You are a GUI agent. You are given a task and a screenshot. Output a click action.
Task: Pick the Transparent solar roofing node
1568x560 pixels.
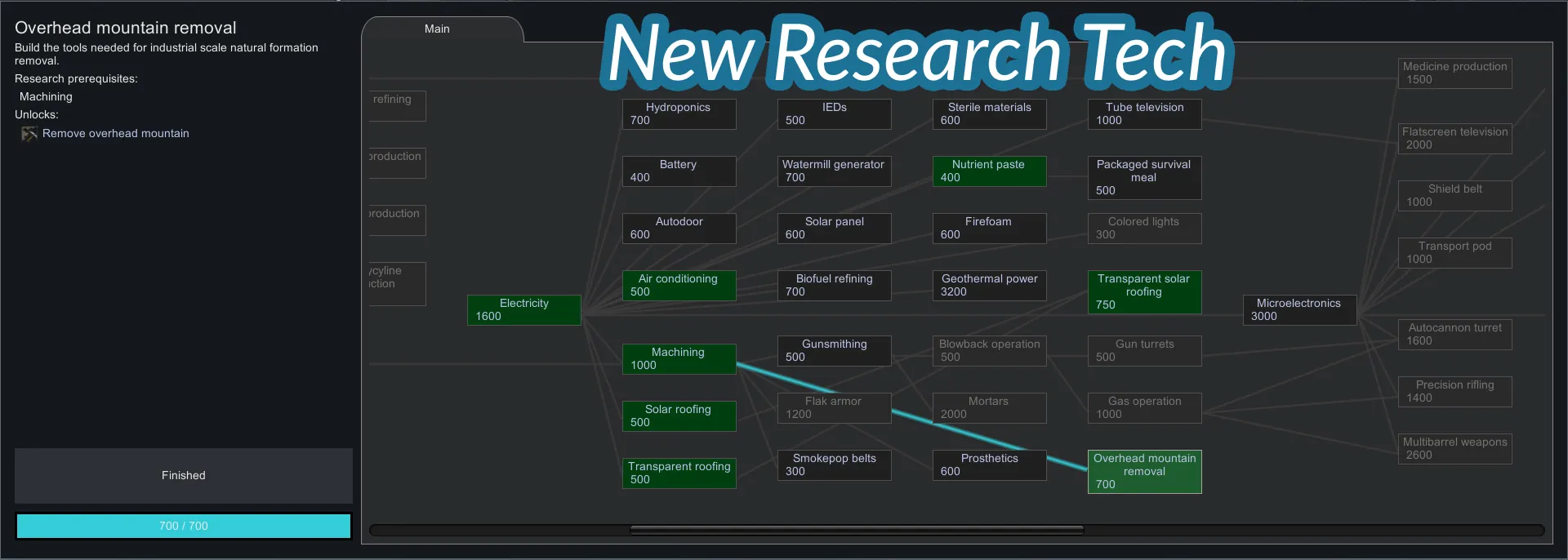(x=1144, y=292)
